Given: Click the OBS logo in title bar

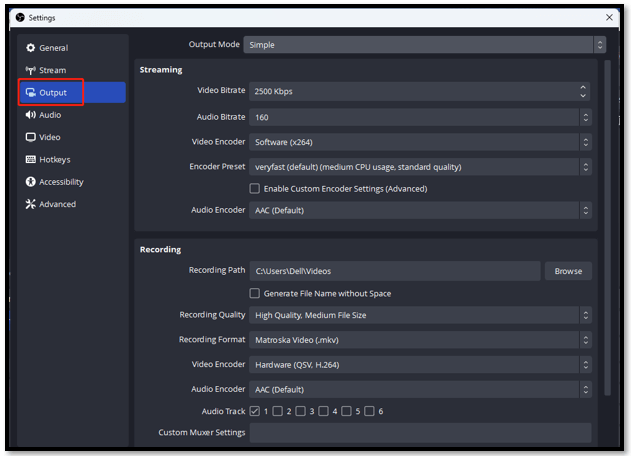Looking at the screenshot, I should [x=20, y=17].
